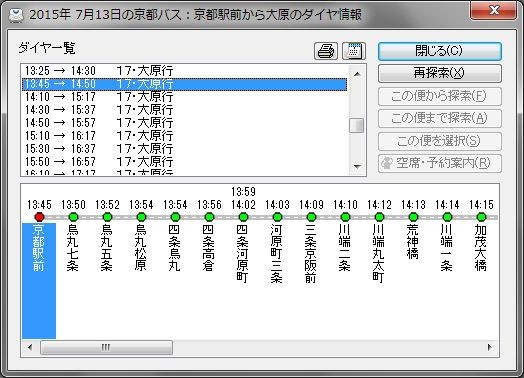Viewport: 524px width, 378px height.
Task: Click the 再探索(X) button
Action: coord(440,73)
